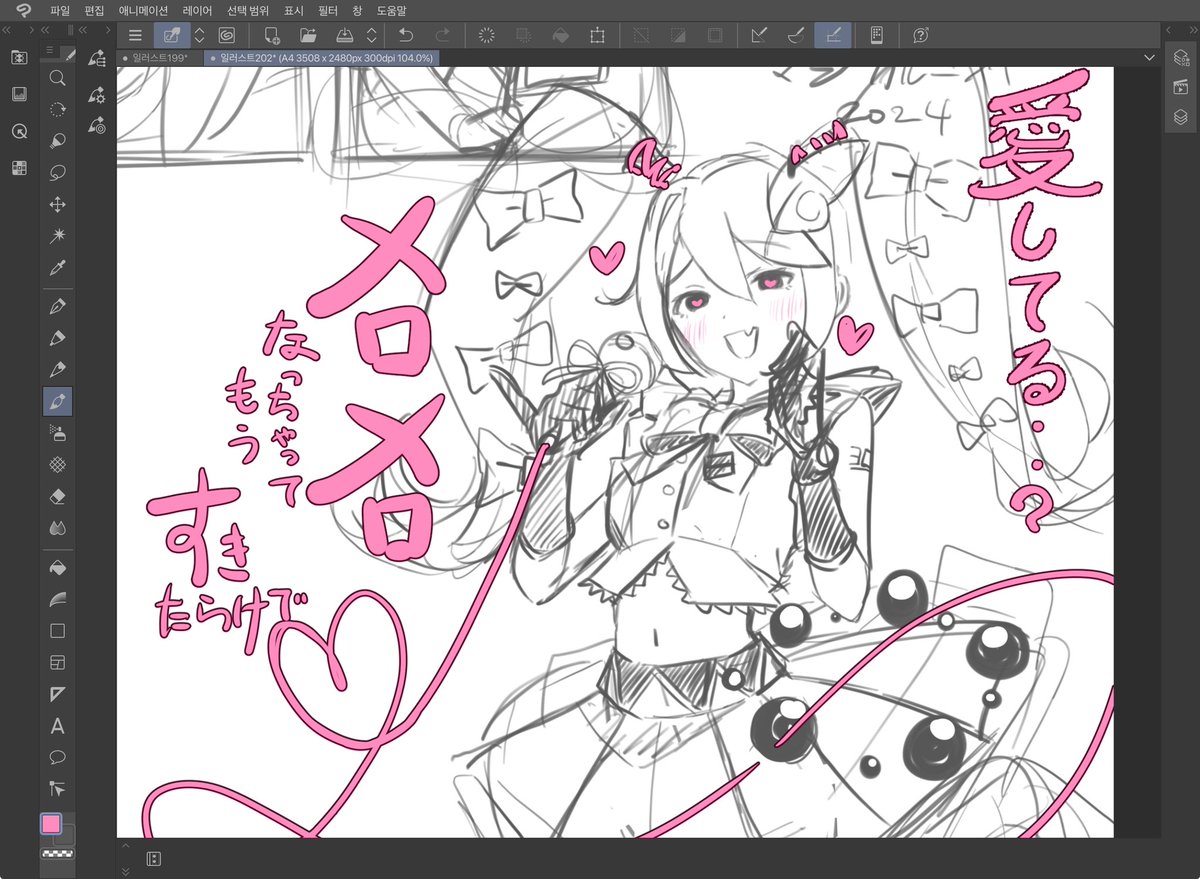
Task: Open the 도움말 menu
Action: (392, 9)
